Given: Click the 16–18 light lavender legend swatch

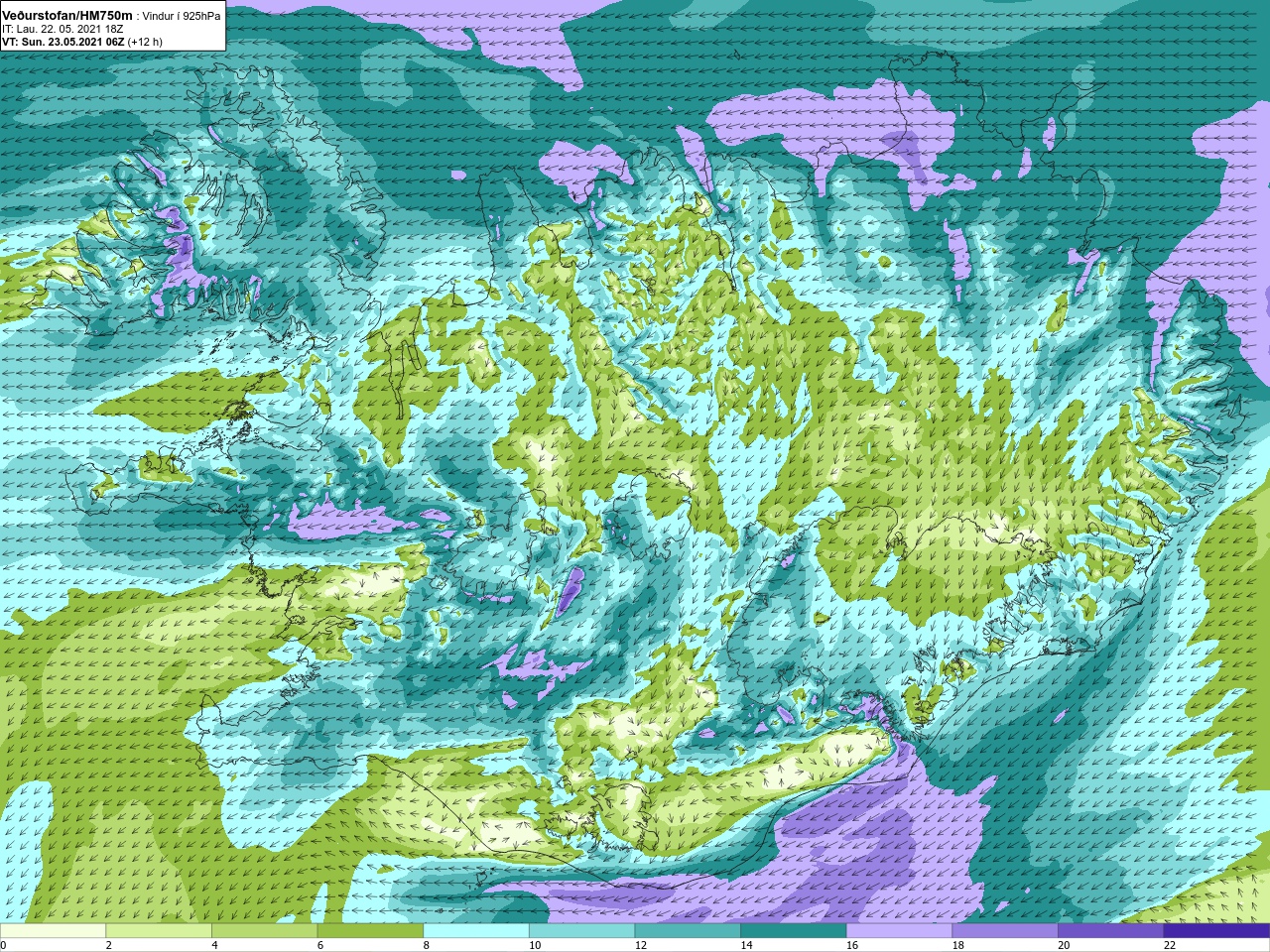Looking at the screenshot, I should [x=900, y=930].
